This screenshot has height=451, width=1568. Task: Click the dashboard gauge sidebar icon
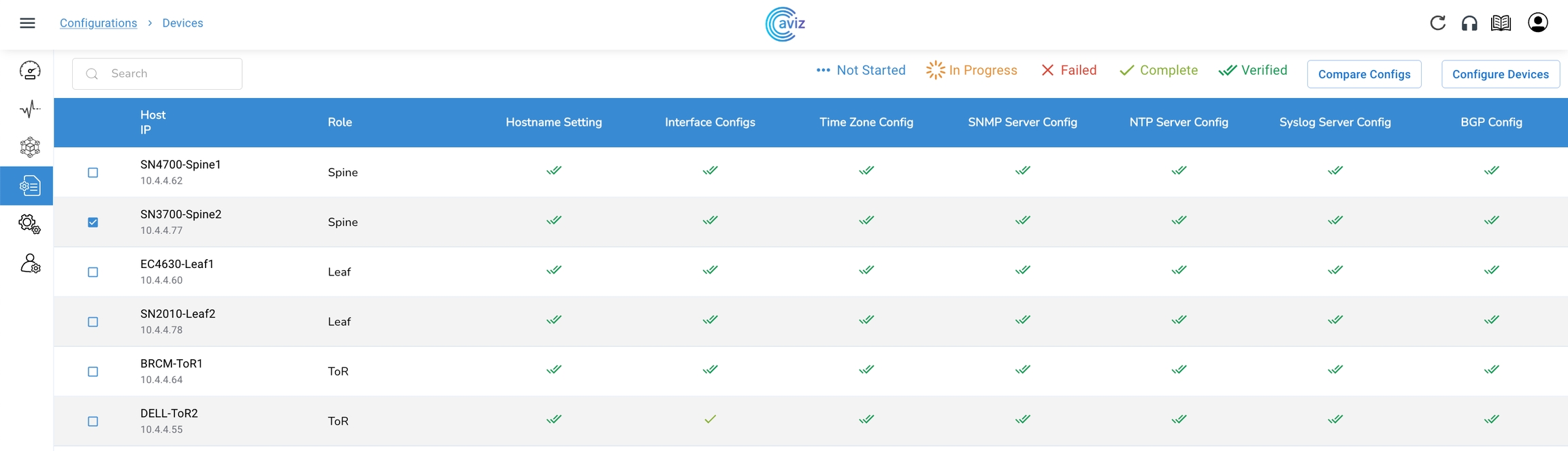[29, 71]
